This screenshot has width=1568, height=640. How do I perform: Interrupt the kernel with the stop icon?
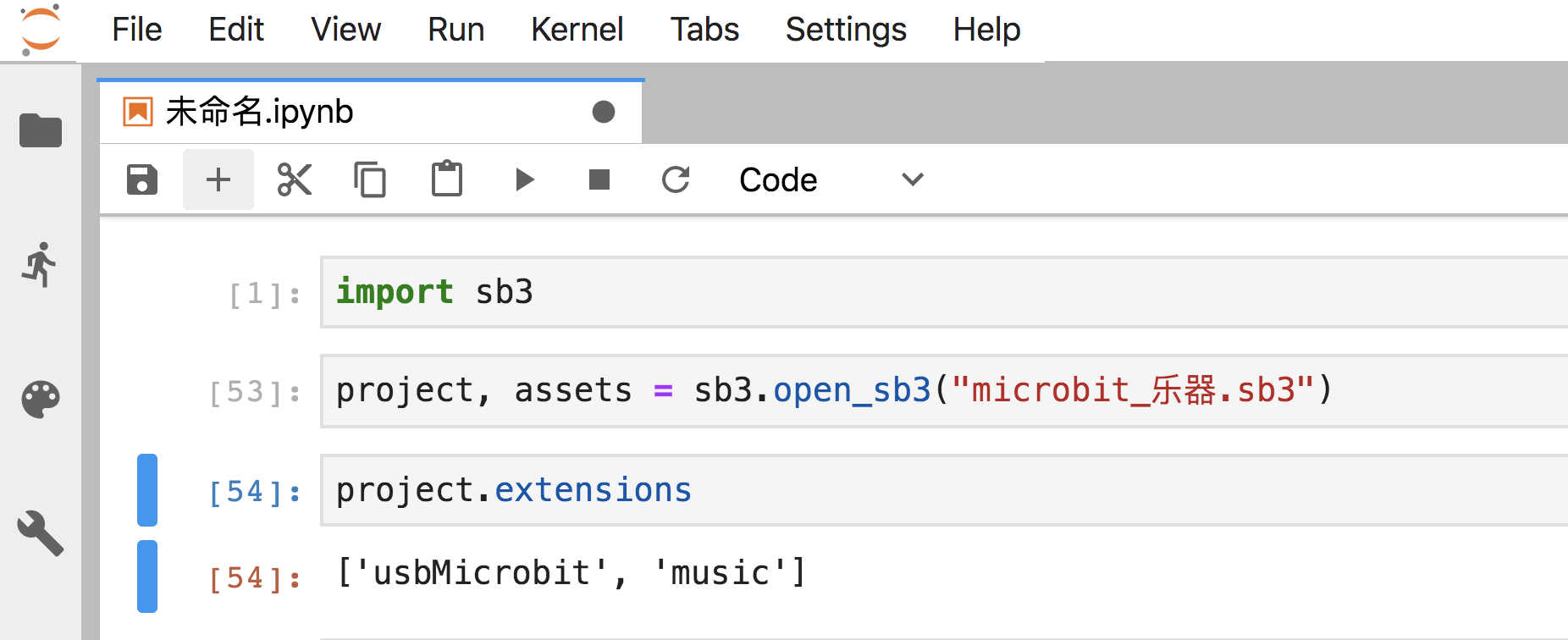[x=599, y=179]
